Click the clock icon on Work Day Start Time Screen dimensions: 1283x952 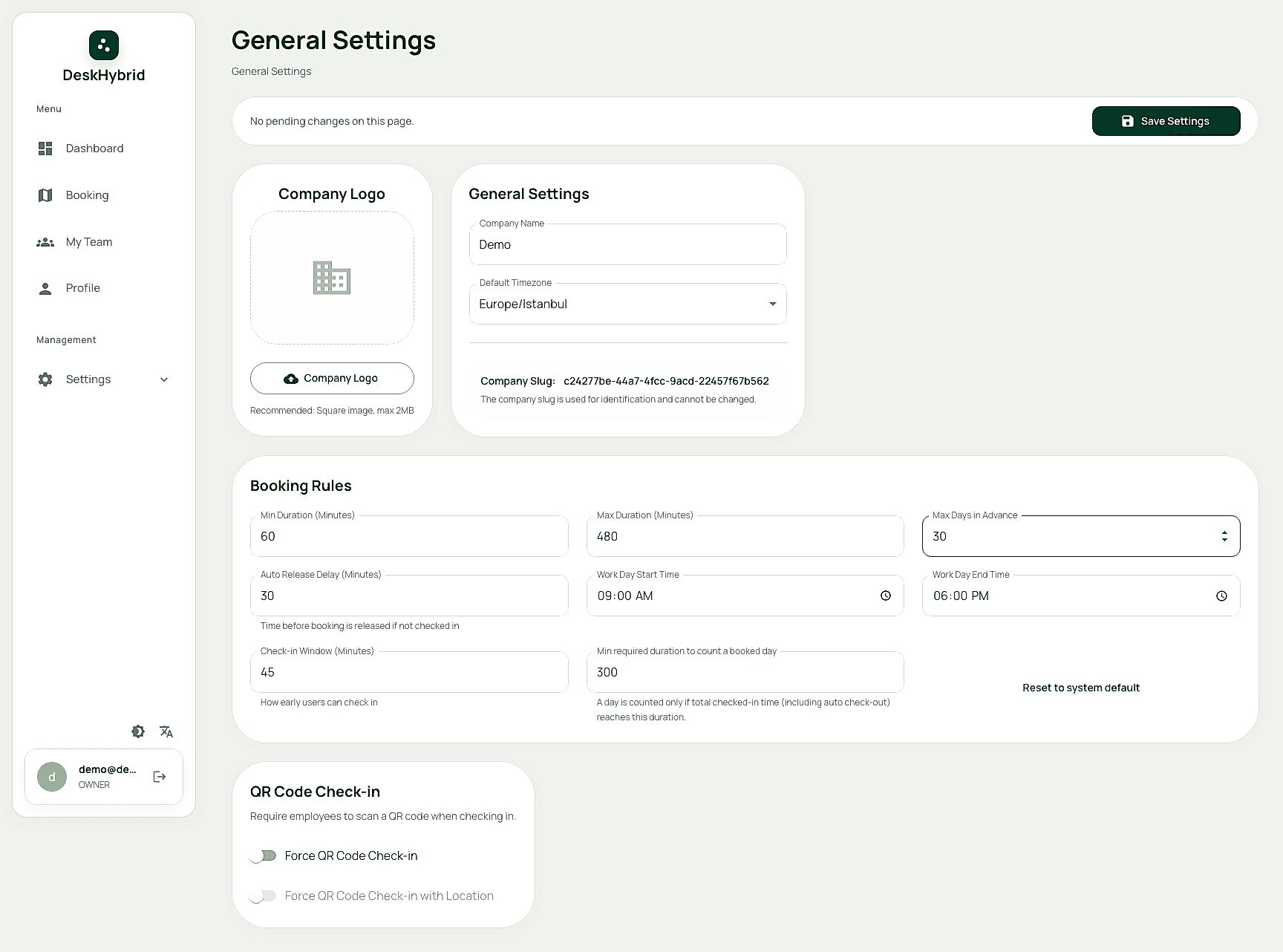885,595
